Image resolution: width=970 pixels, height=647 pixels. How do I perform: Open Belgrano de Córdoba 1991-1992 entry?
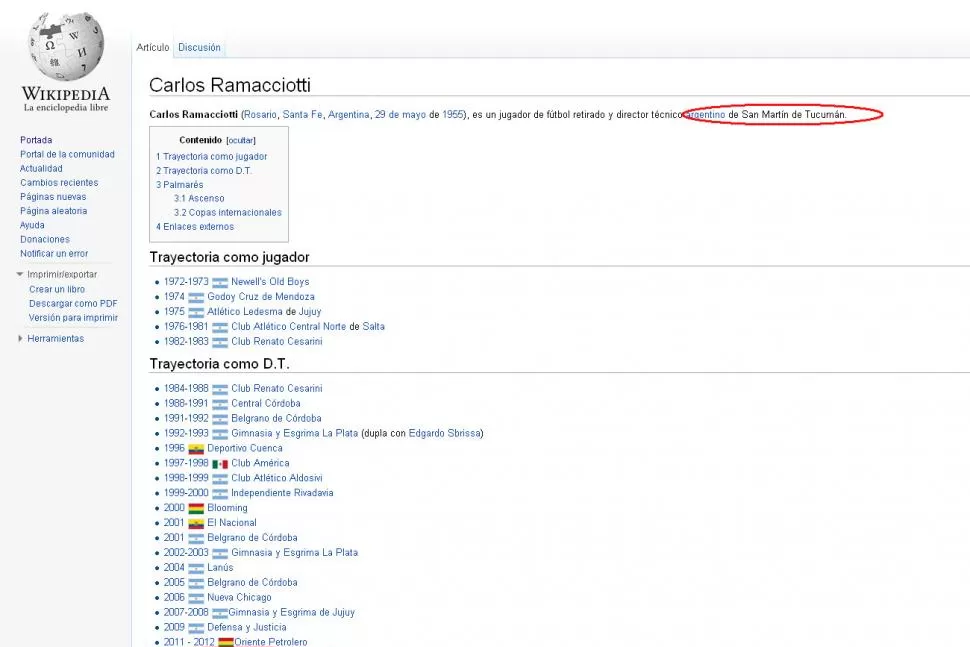[x=277, y=418]
